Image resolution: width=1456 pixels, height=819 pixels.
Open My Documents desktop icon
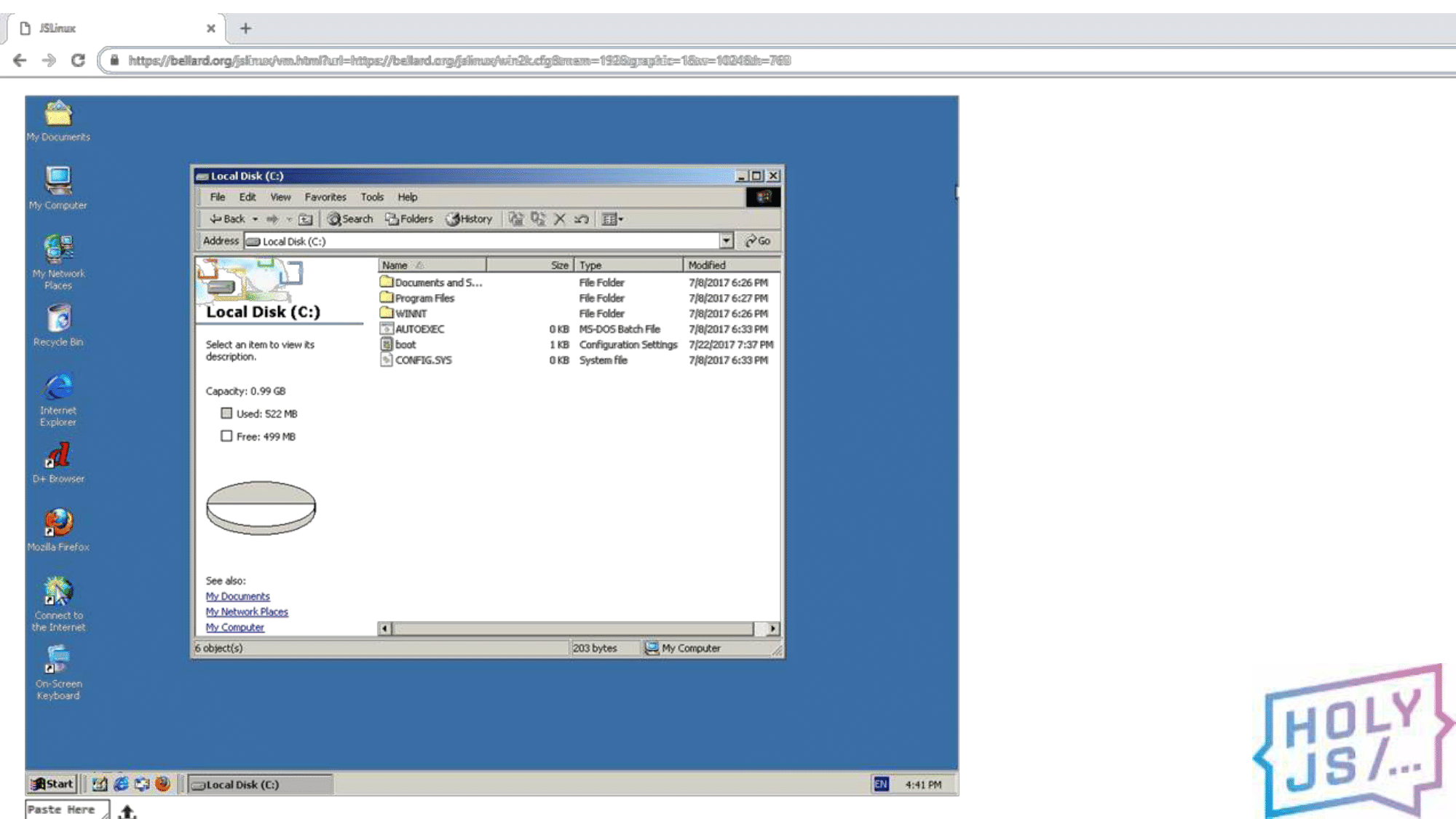pos(58,121)
